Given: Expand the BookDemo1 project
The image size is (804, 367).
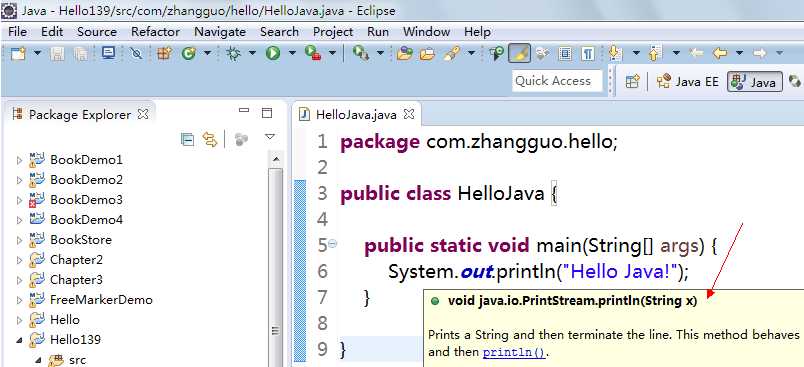Looking at the screenshot, I should pos(20,160).
